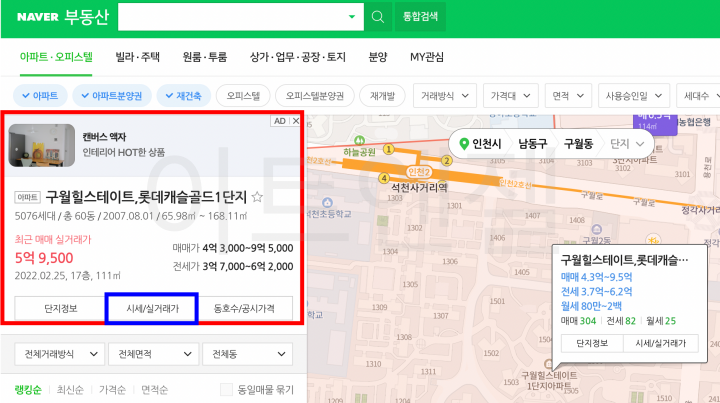This screenshot has width=720, height=403.
Task: Expand the 전체면적 dropdown
Action: tap(153, 354)
